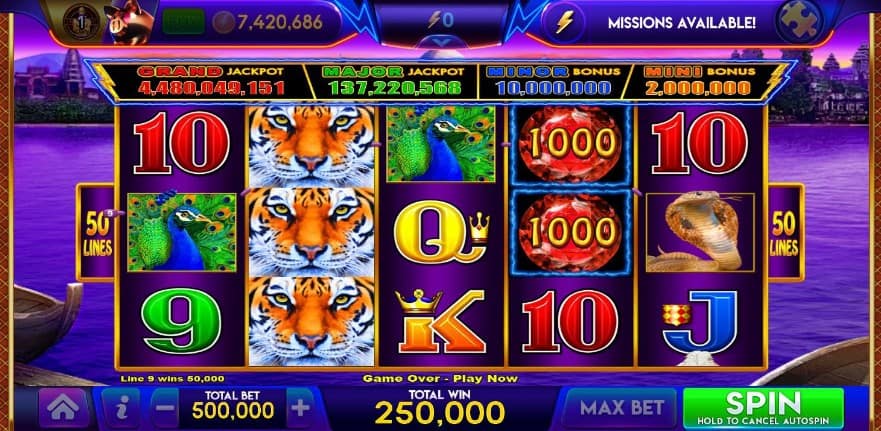Click the cobra symbol on reel five

click(701, 232)
